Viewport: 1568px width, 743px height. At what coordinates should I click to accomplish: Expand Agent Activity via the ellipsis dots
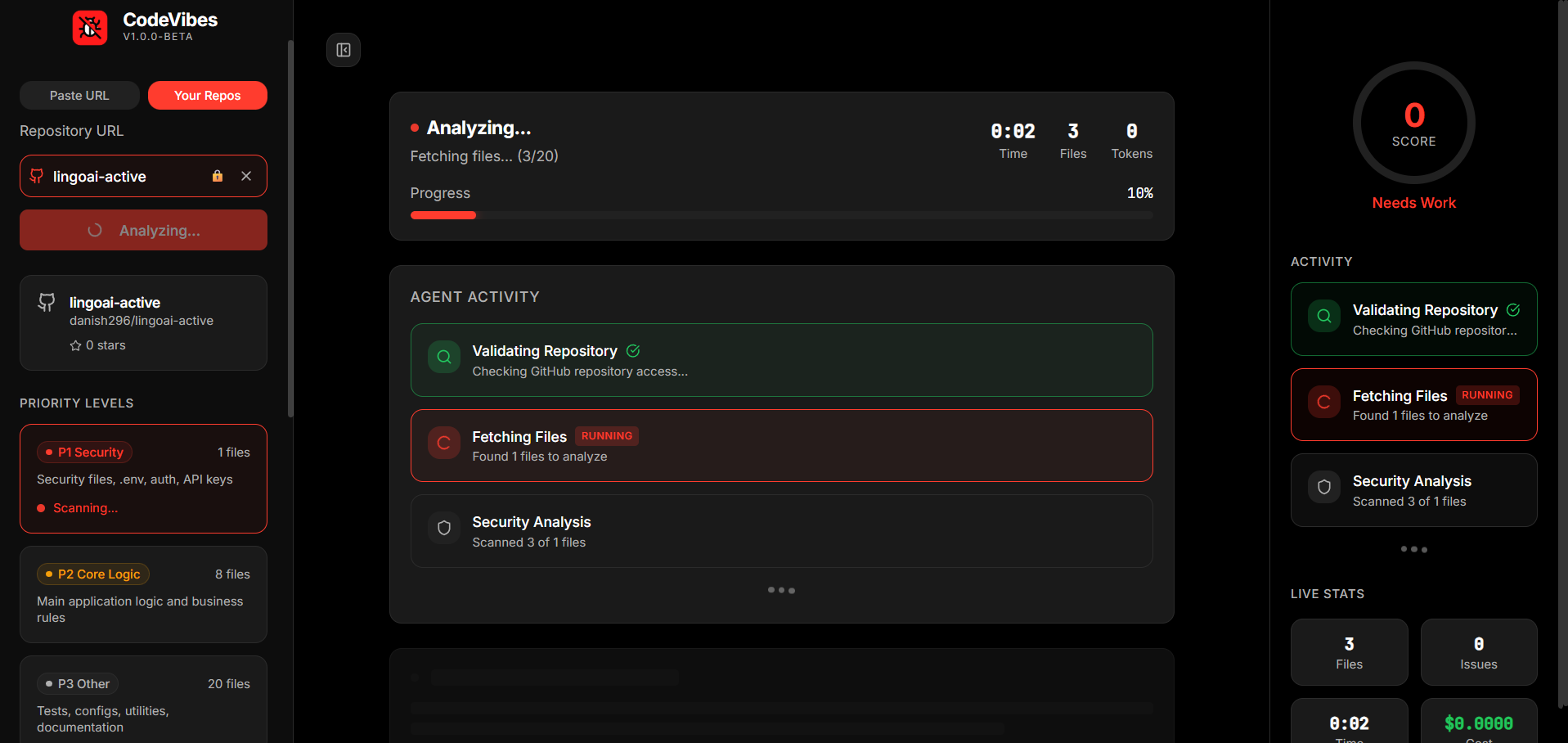(x=781, y=589)
